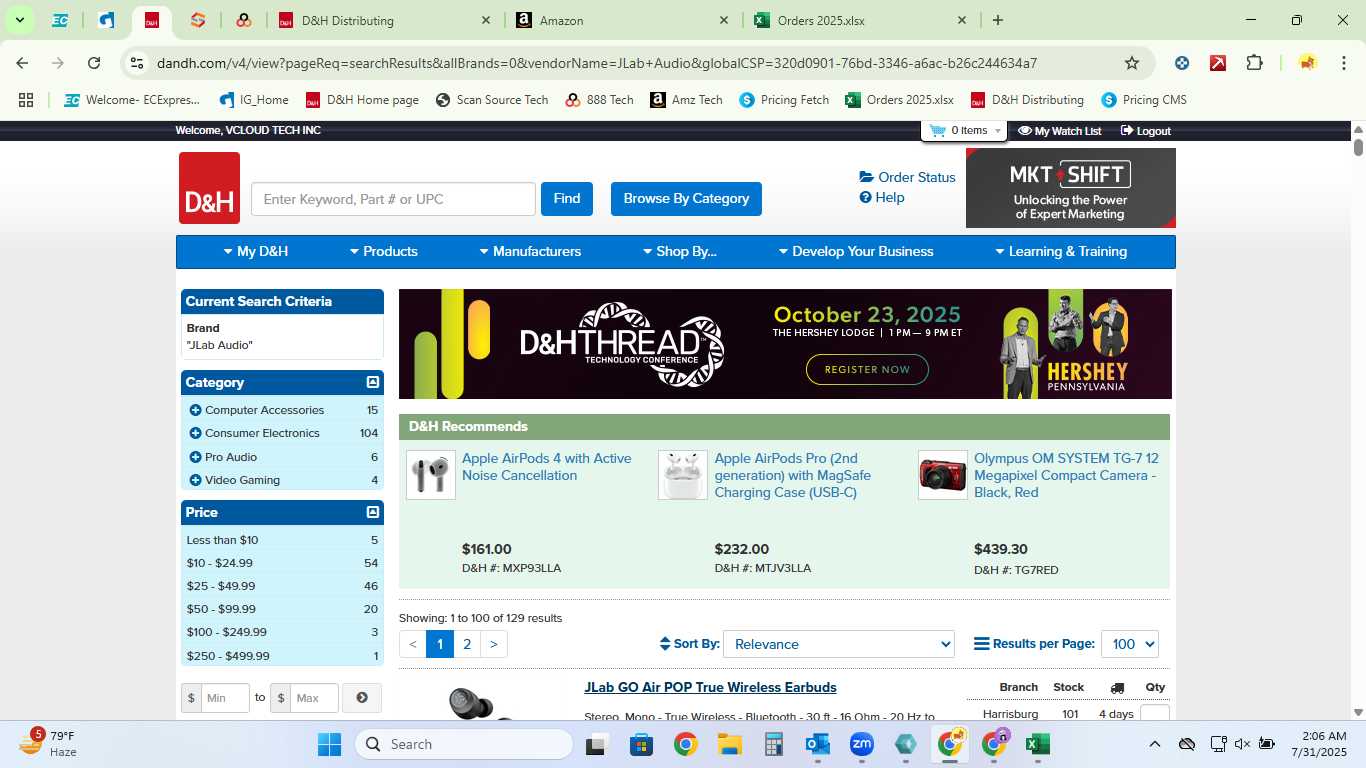Image resolution: width=1366 pixels, height=768 pixels.
Task: Click the keyword search input field
Action: [x=393, y=199]
